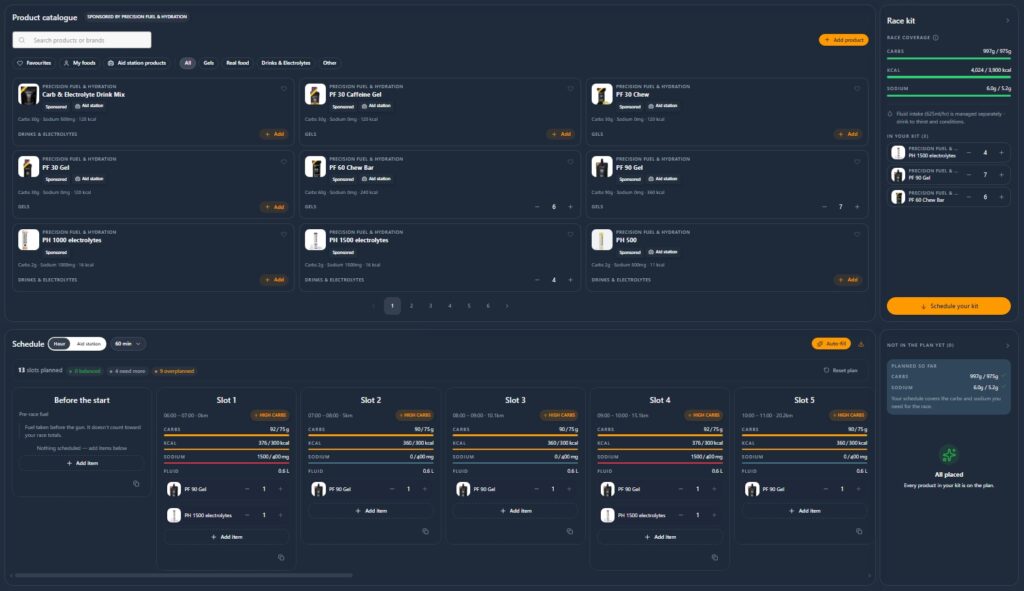Add item to Before the start
Image resolution: width=1024 pixels, height=591 pixels.
[x=82, y=463]
